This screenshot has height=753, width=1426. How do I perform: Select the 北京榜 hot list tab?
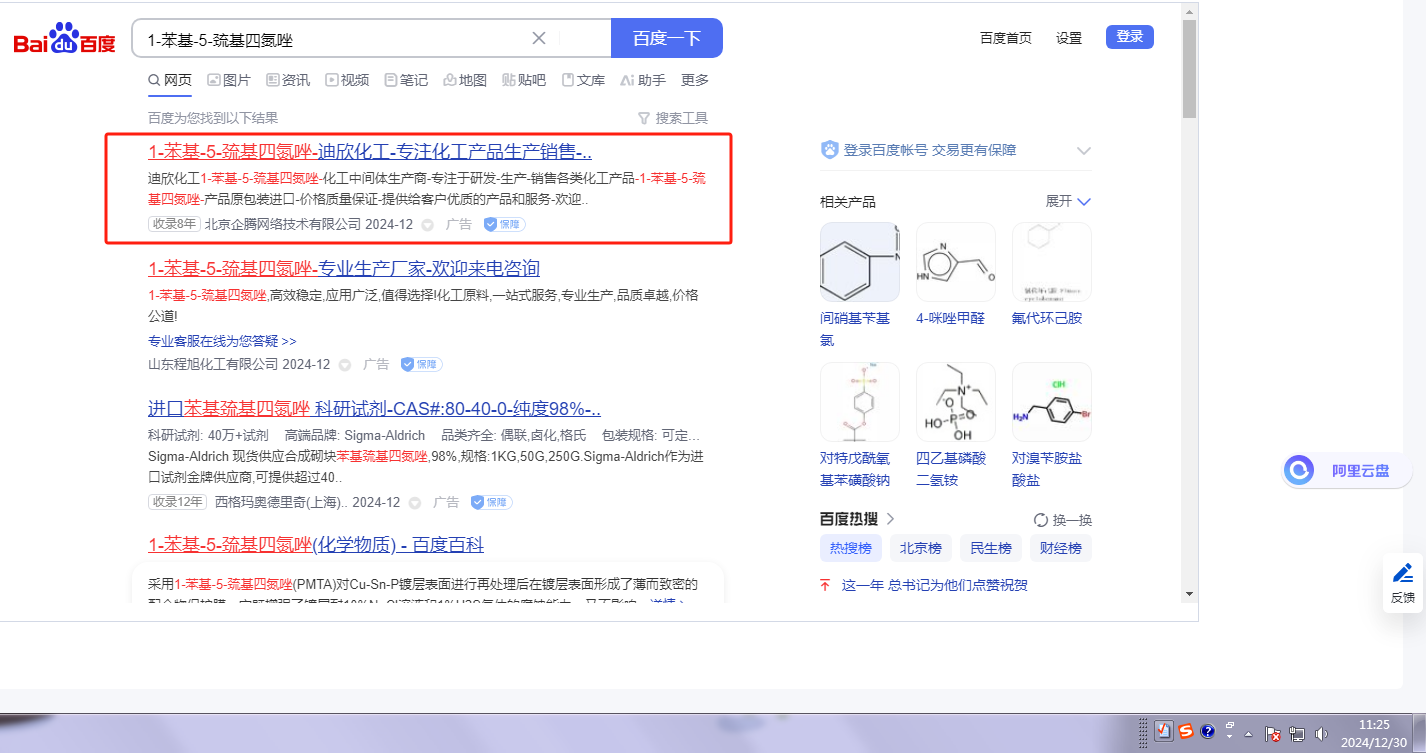920,548
